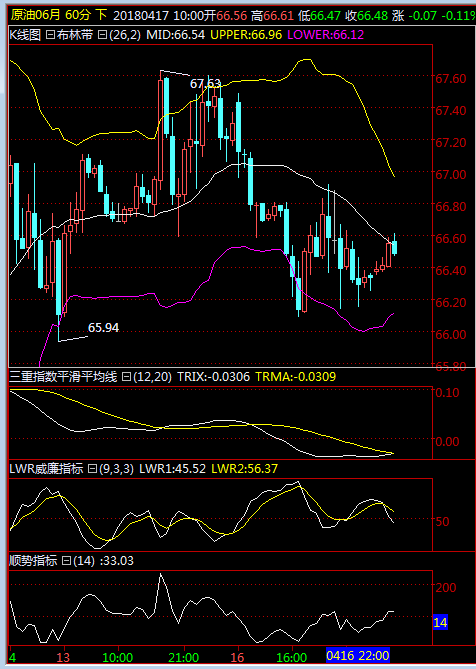Screen dimensions: 476x669
Task: Click the UPPER:66.96 value
Action: click(246, 35)
